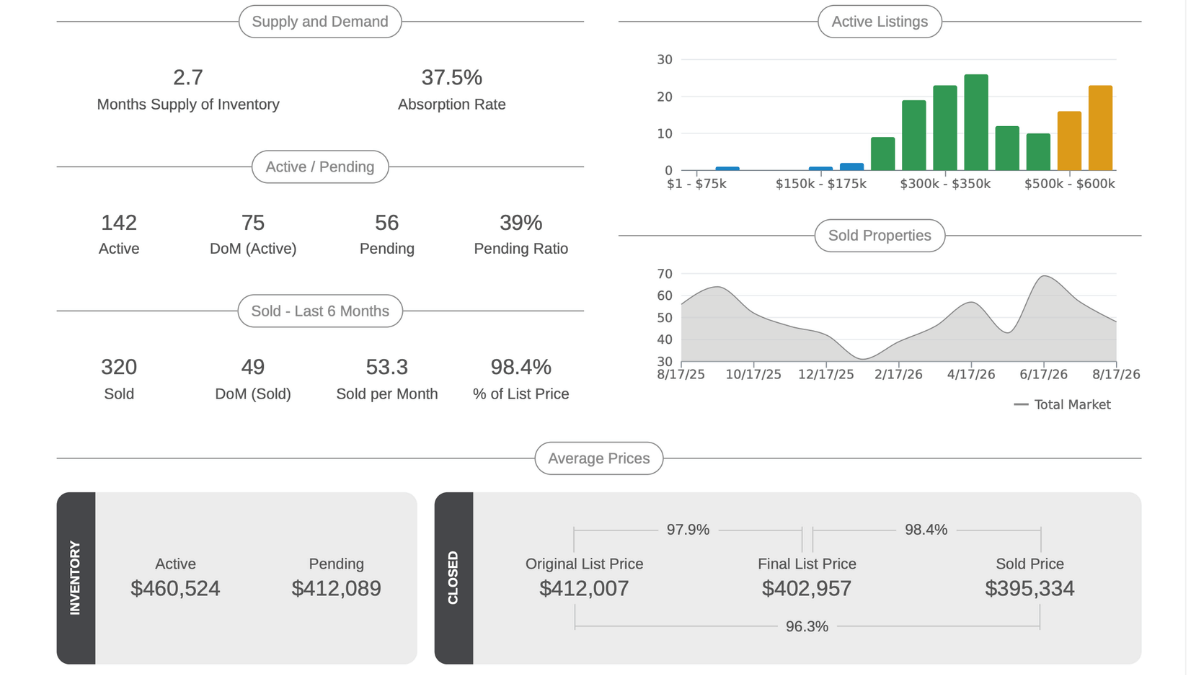This screenshot has height=675, width=1200.
Task: Click the 142 Active count
Action: (119, 222)
